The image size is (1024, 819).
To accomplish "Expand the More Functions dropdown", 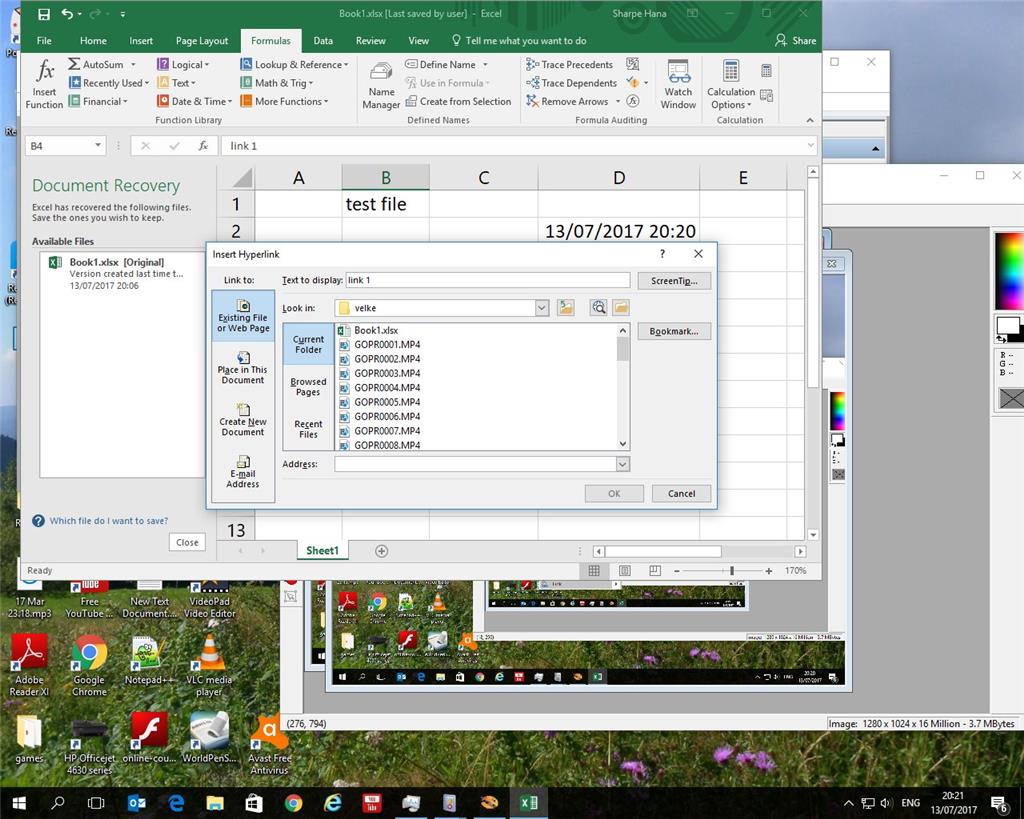I will click(x=326, y=102).
